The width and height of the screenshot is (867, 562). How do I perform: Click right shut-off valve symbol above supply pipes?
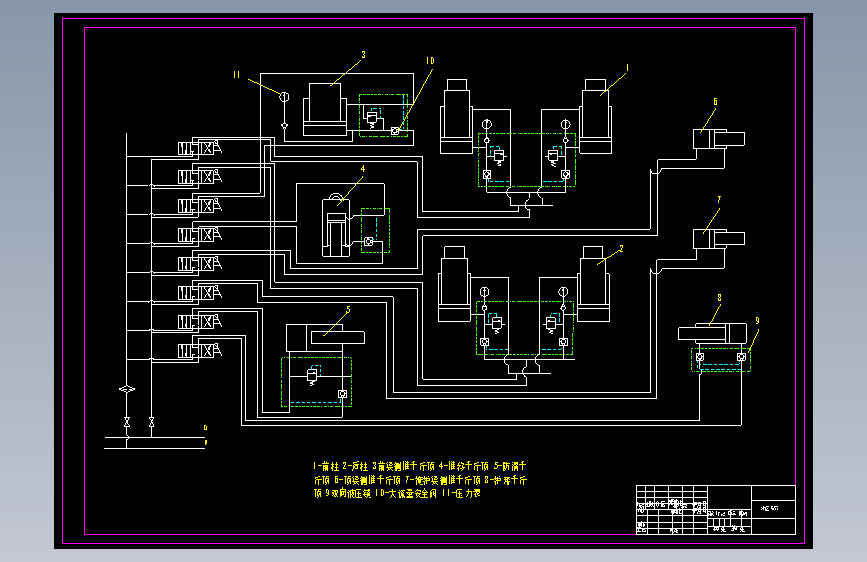[x=152, y=422]
